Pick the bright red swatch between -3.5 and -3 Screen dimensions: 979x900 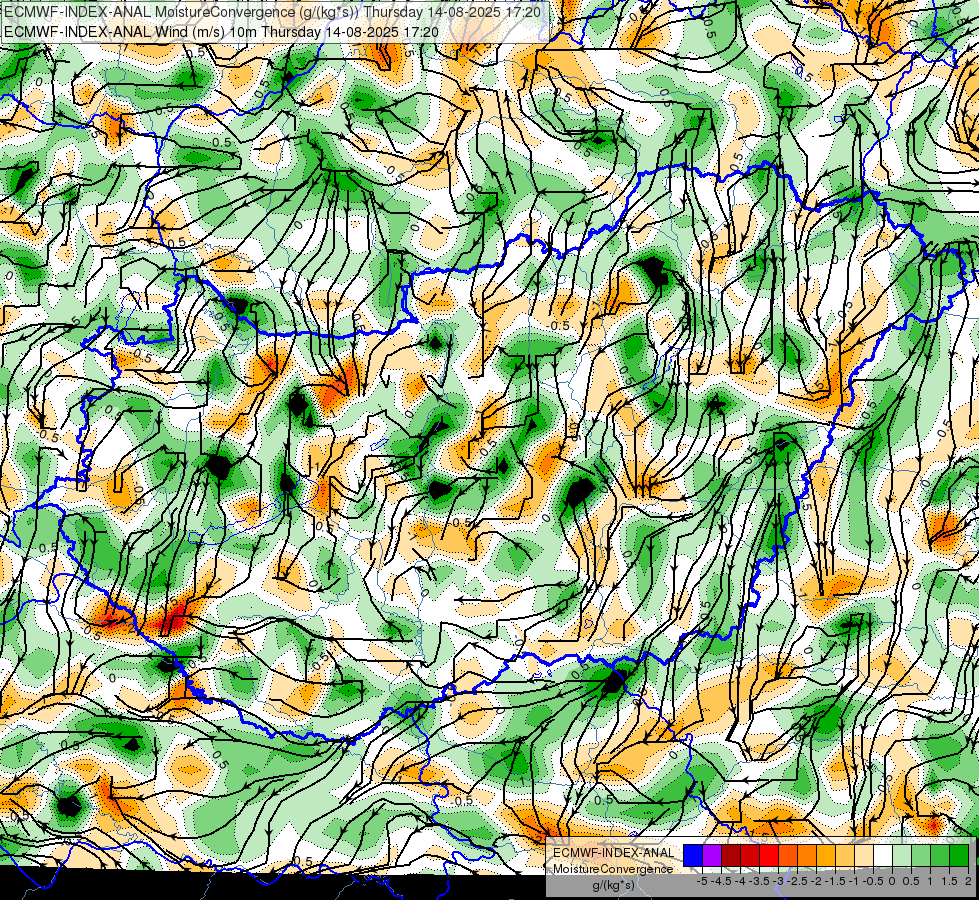(769, 855)
